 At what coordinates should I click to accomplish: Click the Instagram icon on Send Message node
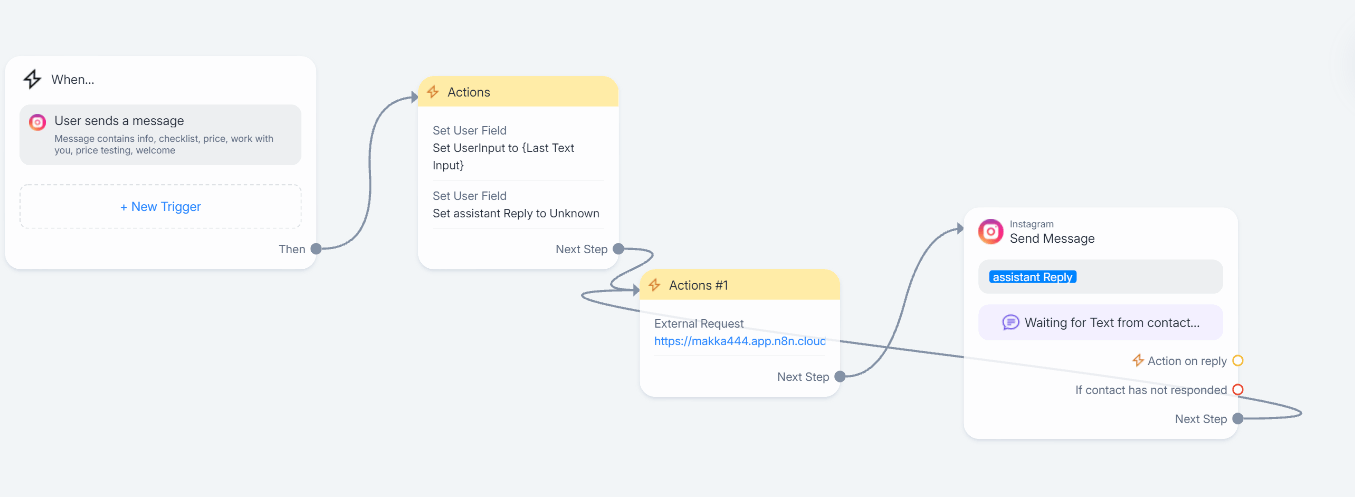[x=990, y=231]
